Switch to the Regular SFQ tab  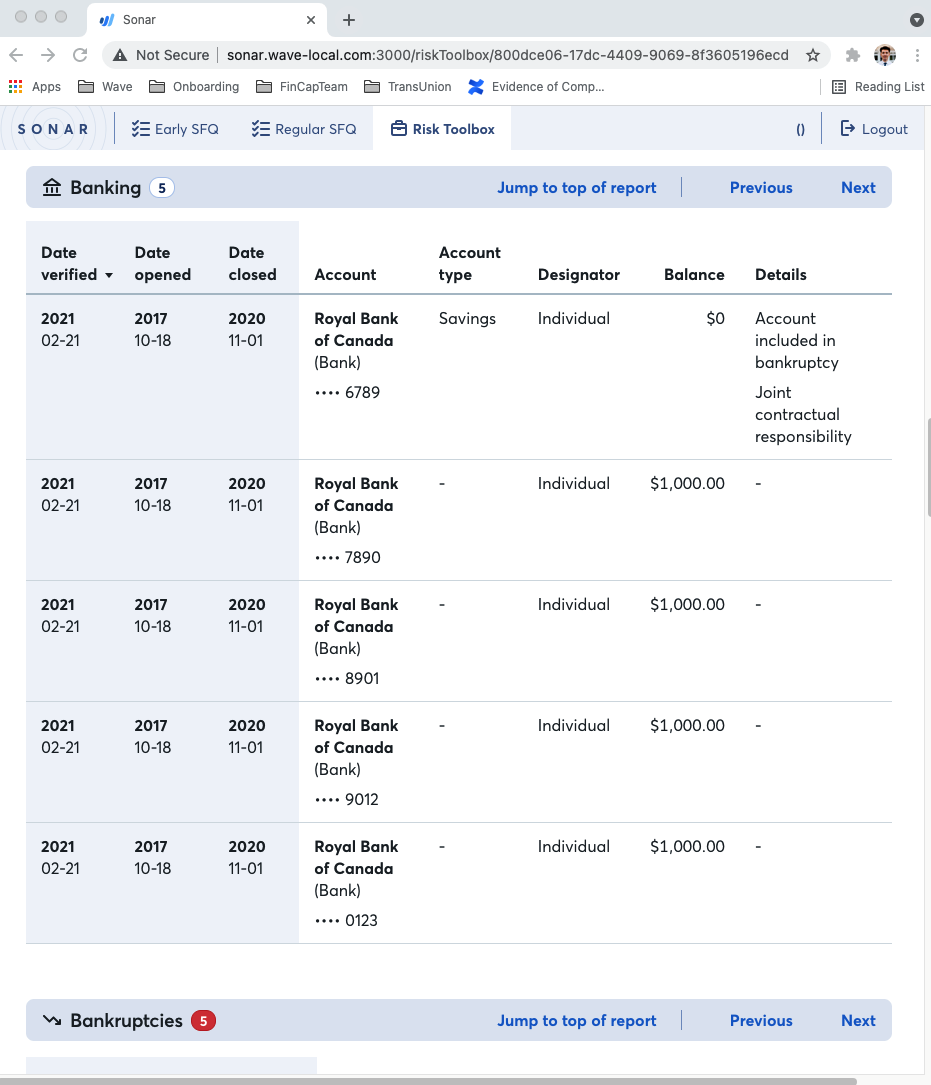click(304, 129)
